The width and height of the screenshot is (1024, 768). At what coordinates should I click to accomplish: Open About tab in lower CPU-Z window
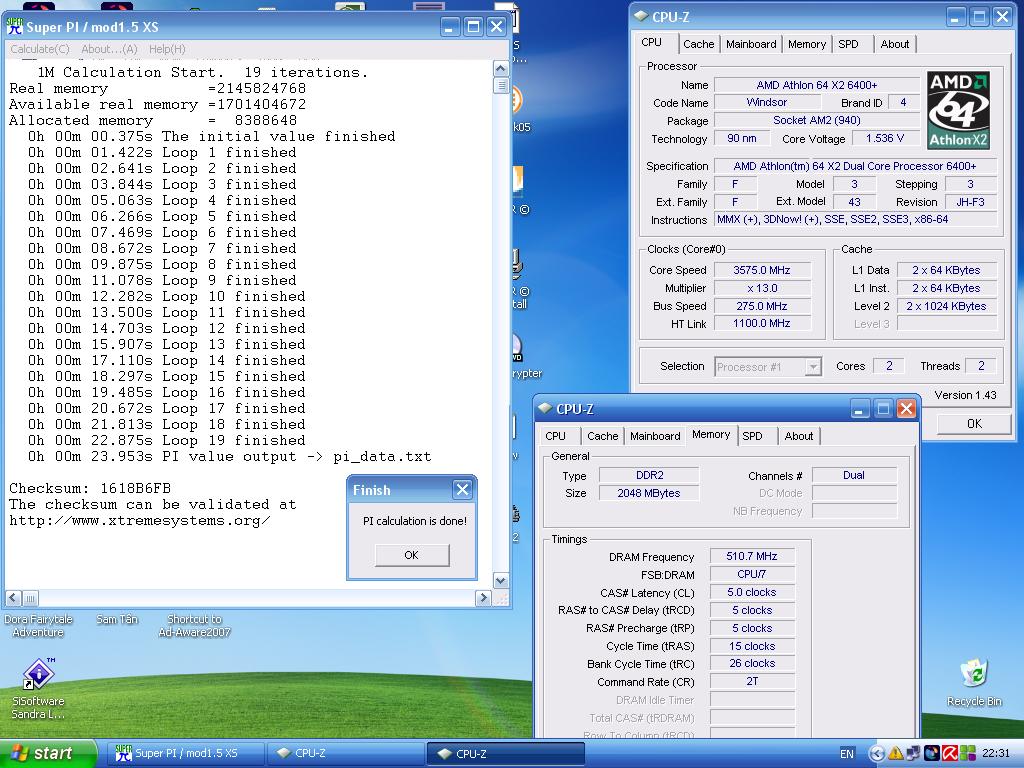pos(799,436)
